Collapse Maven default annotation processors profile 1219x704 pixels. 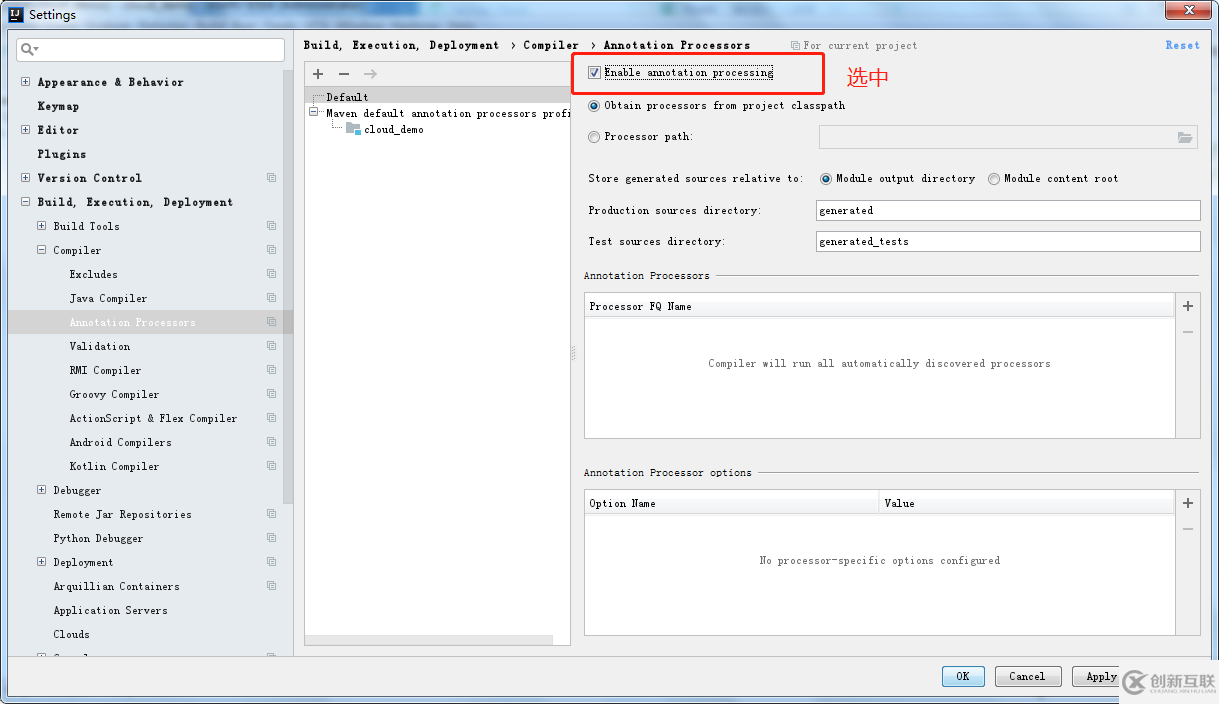[314, 113]
